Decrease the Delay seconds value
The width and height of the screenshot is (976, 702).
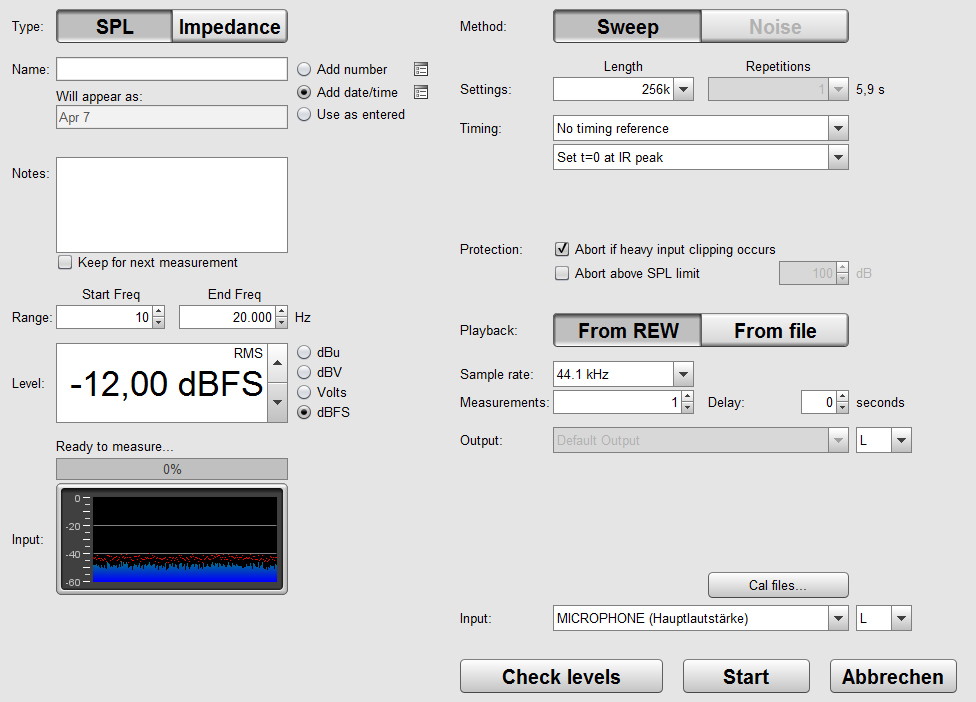[x=844, y=408]
